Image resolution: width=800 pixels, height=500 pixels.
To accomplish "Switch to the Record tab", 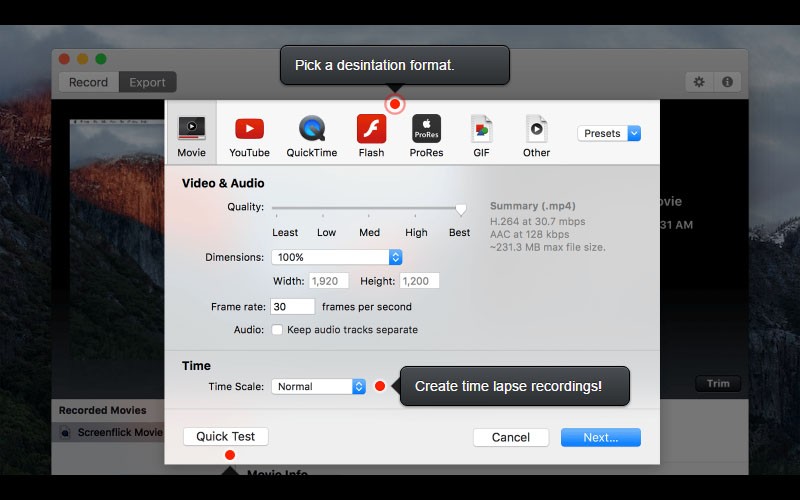I will pyautogui.click(x=89, y=82).
